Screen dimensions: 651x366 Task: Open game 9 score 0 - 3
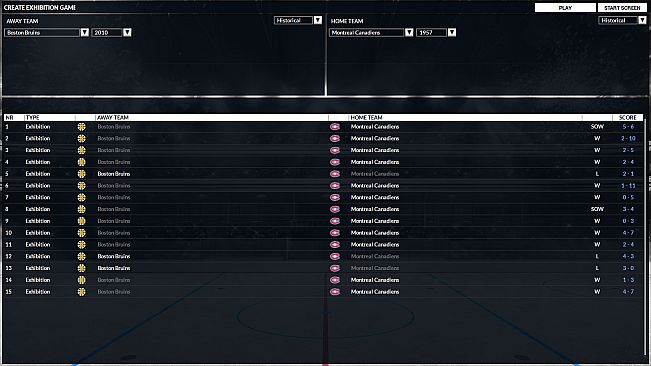(x=628, y=221)
